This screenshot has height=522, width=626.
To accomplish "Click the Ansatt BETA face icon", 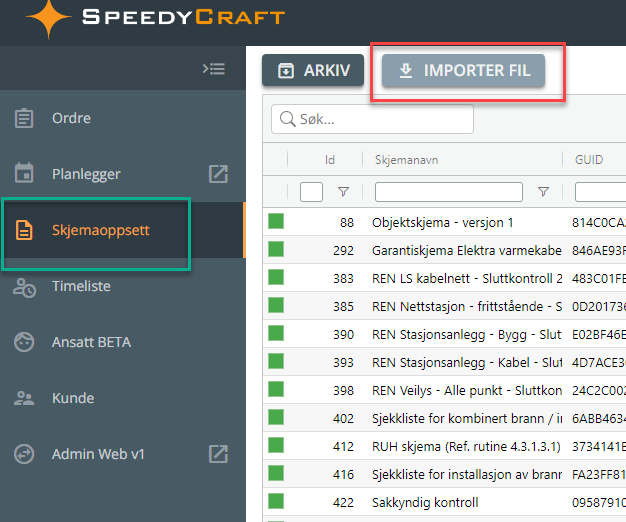I will [x=24, y=342].
